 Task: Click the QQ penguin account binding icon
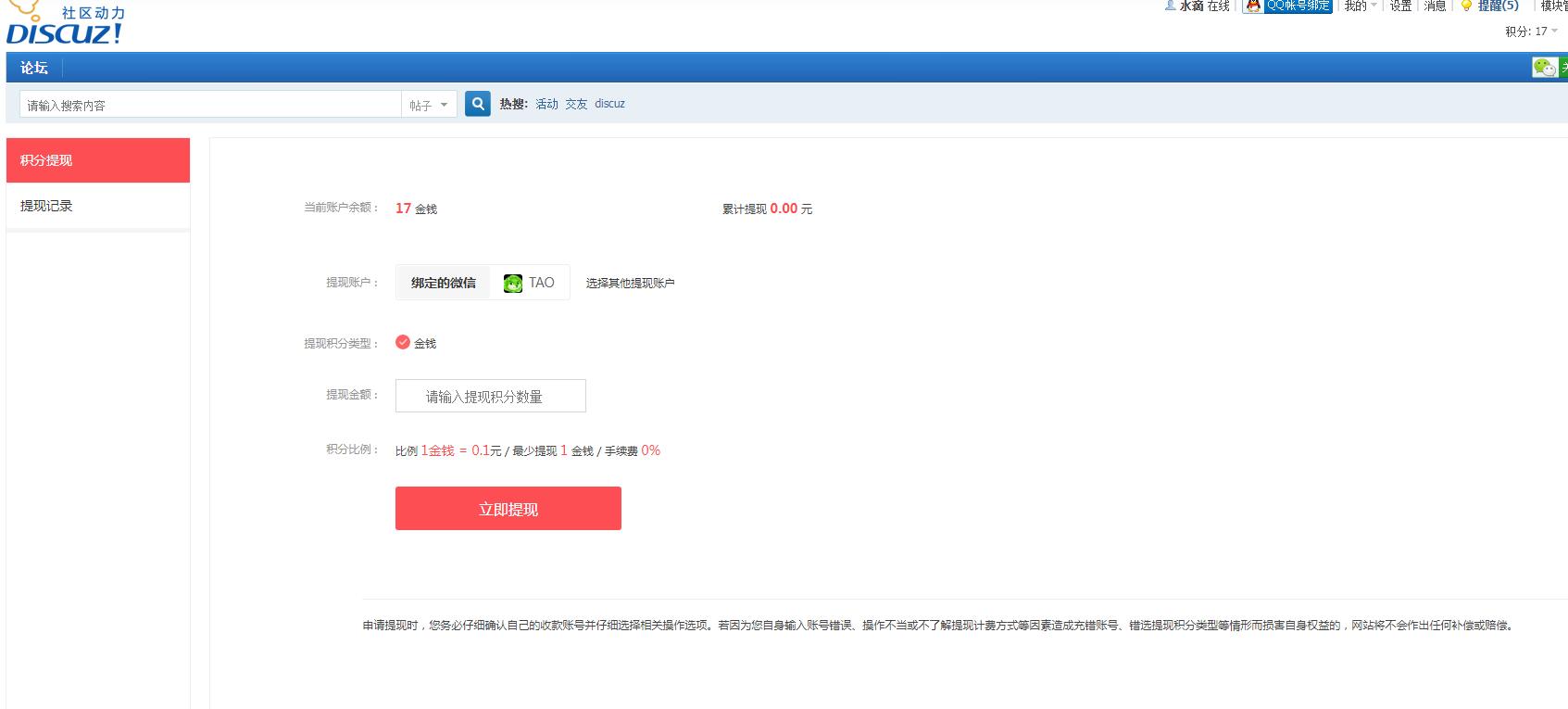[1253, 6]
